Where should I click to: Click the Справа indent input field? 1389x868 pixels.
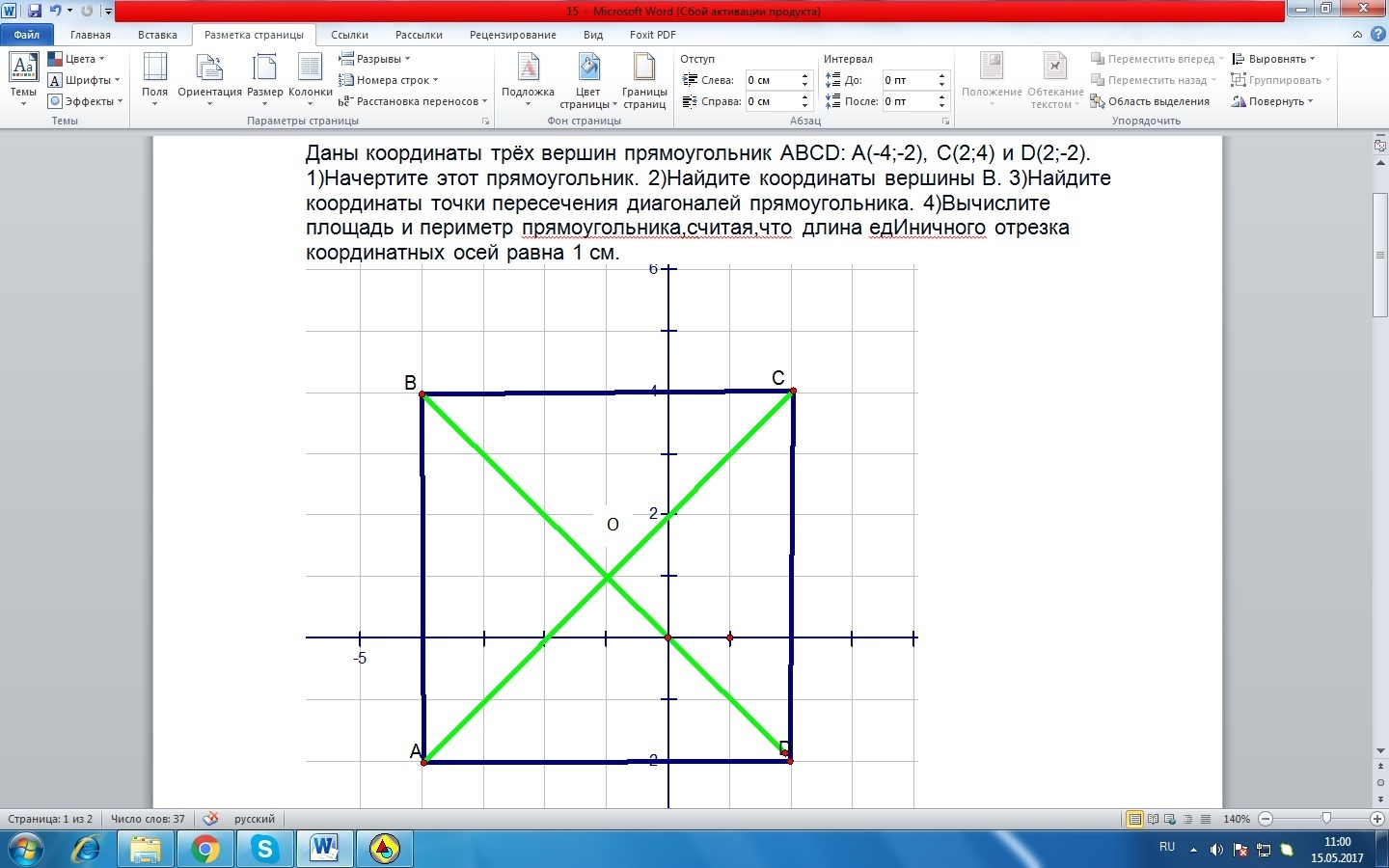(772, 101)
